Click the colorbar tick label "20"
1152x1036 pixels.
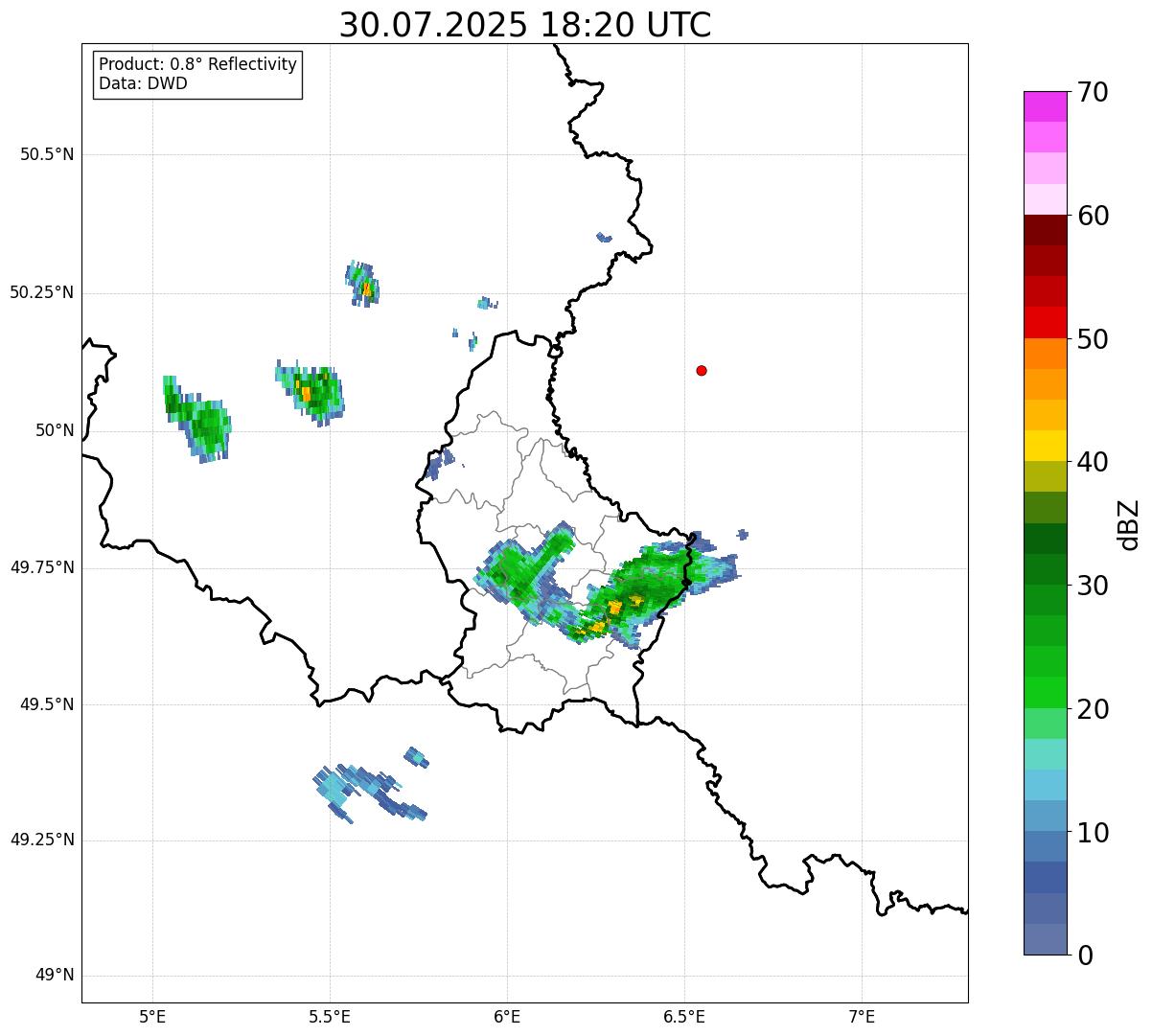(1092, 709)
